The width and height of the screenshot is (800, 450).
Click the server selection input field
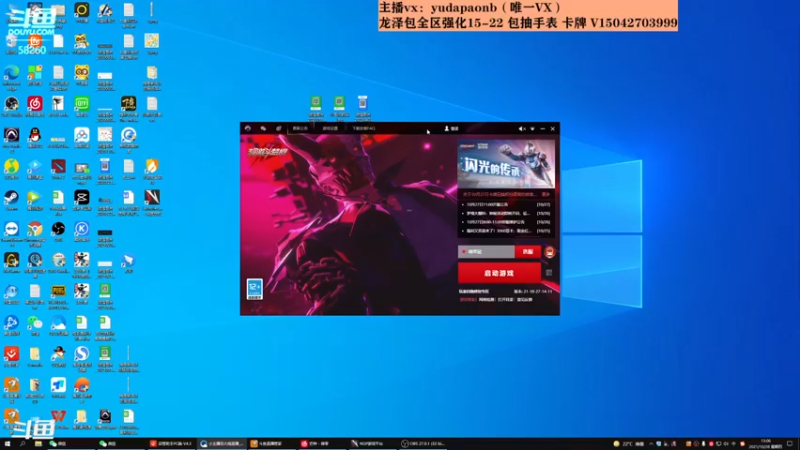pos(486,252)
